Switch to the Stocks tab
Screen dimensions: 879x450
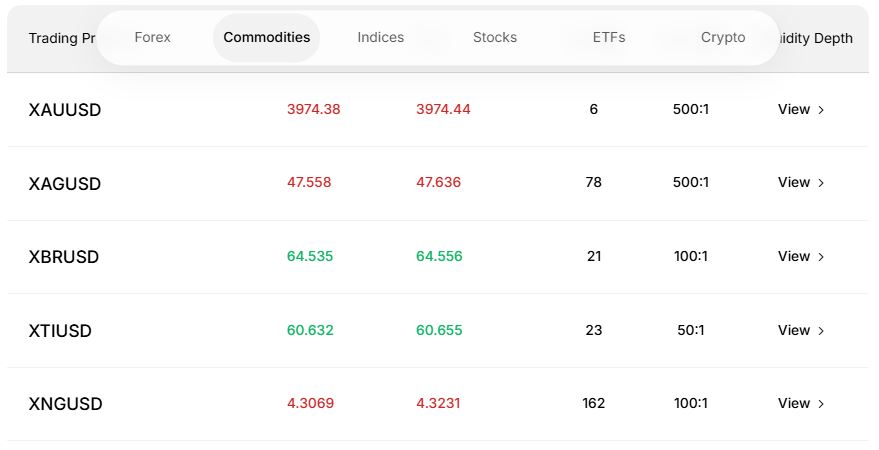pyautogui.click(x=495, y=38)
